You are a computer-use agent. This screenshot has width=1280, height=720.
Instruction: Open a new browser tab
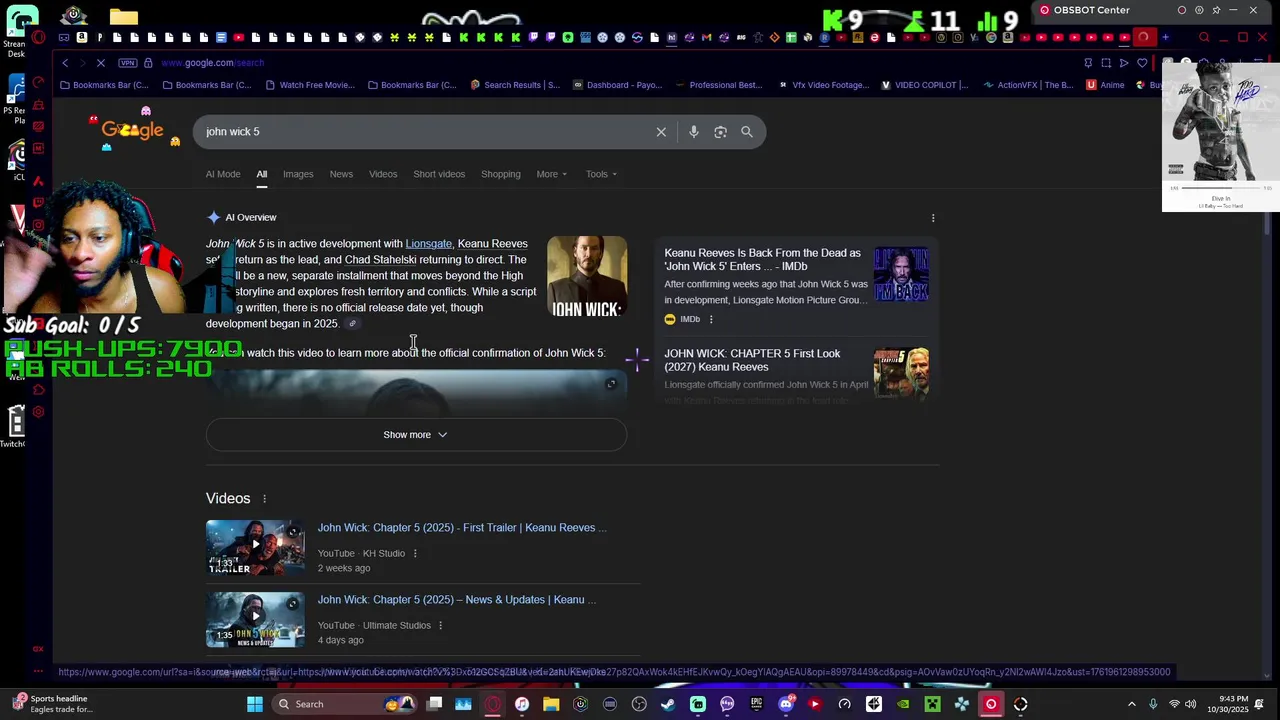(1165, 38)
